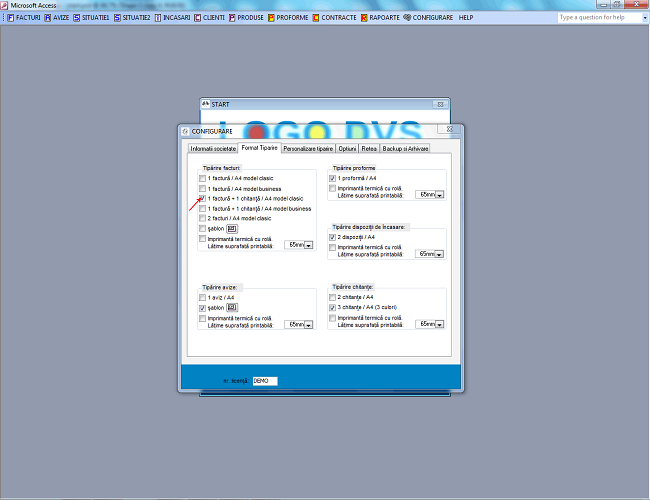
Task: Expand the 65mm dropdown in Tipărire proforme
Action: (x=439, y=195)
